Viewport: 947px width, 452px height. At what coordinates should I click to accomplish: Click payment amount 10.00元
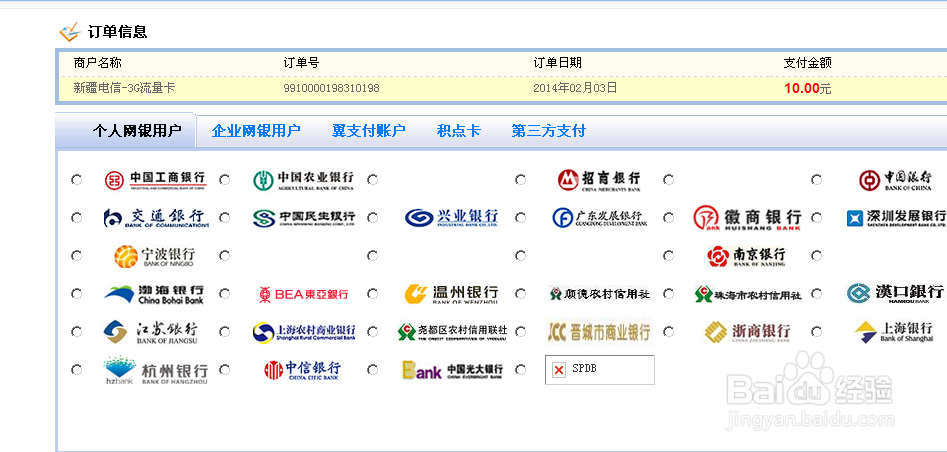tap(807, 89)
